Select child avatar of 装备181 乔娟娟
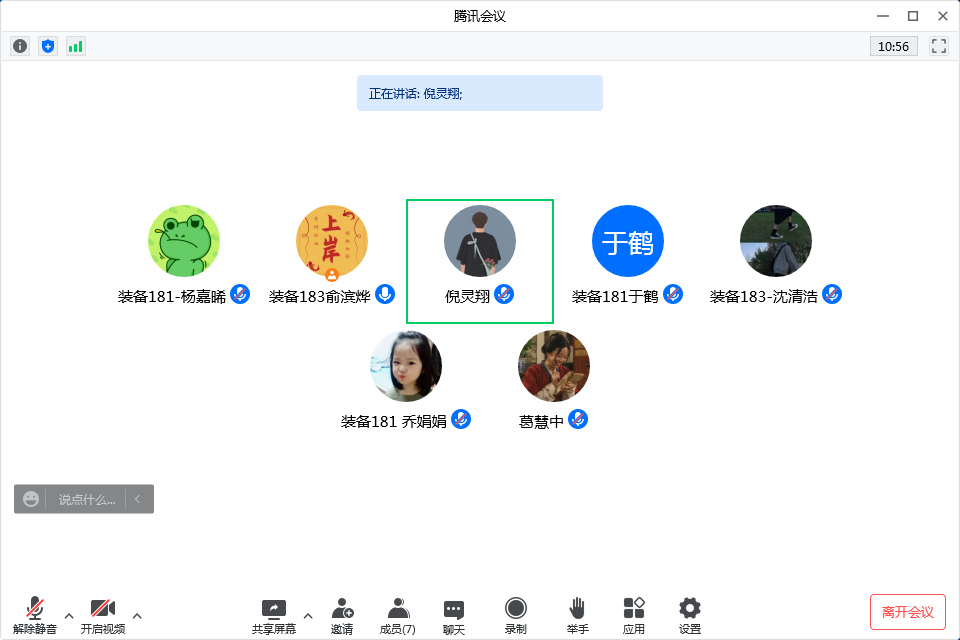This screenshot has height=640, width=960. tap(406, 366)
